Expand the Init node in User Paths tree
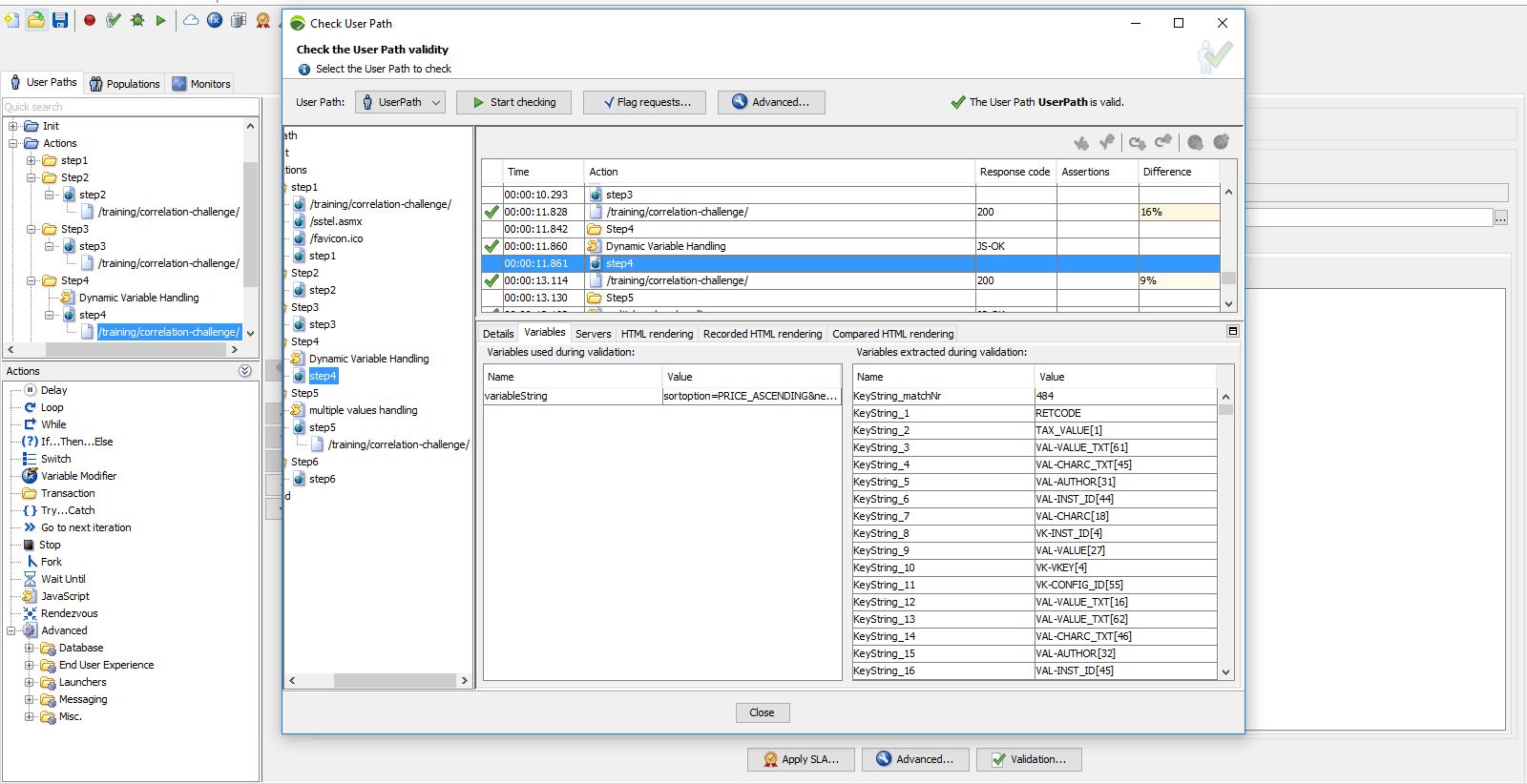This screenshot has height=784, width=1527. click(13, 126)
